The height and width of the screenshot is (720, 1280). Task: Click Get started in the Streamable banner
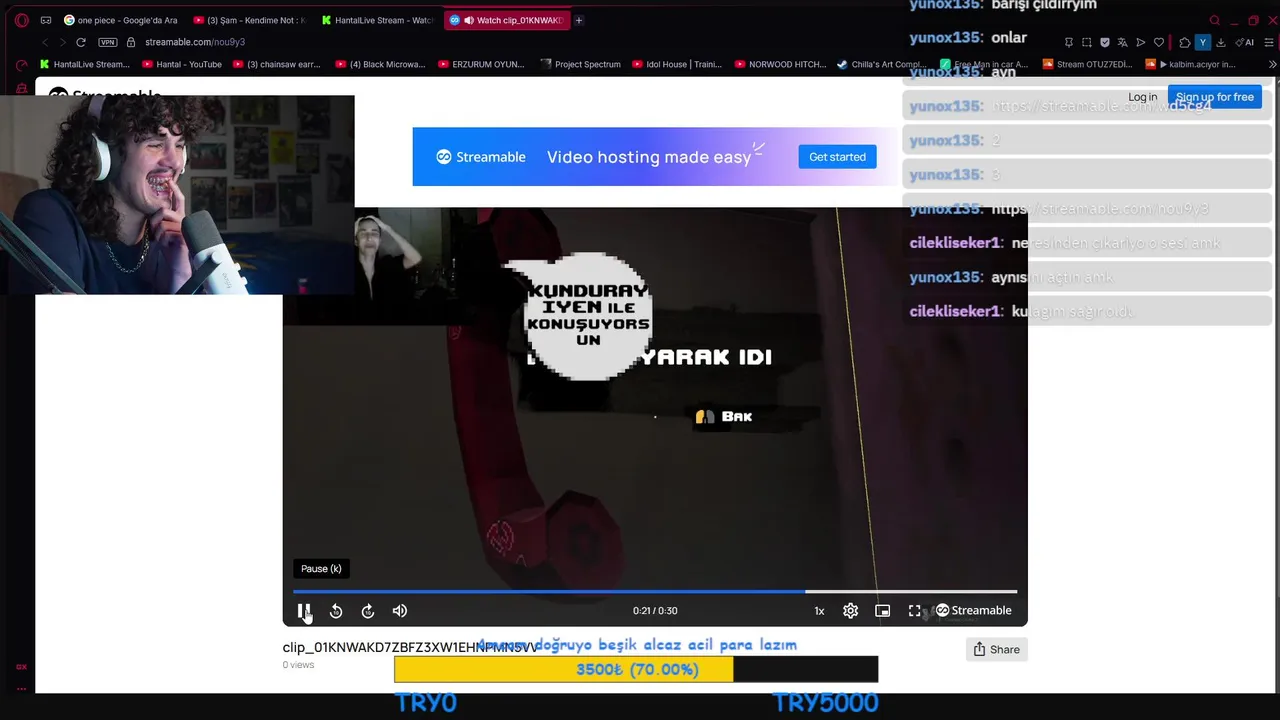837,157
